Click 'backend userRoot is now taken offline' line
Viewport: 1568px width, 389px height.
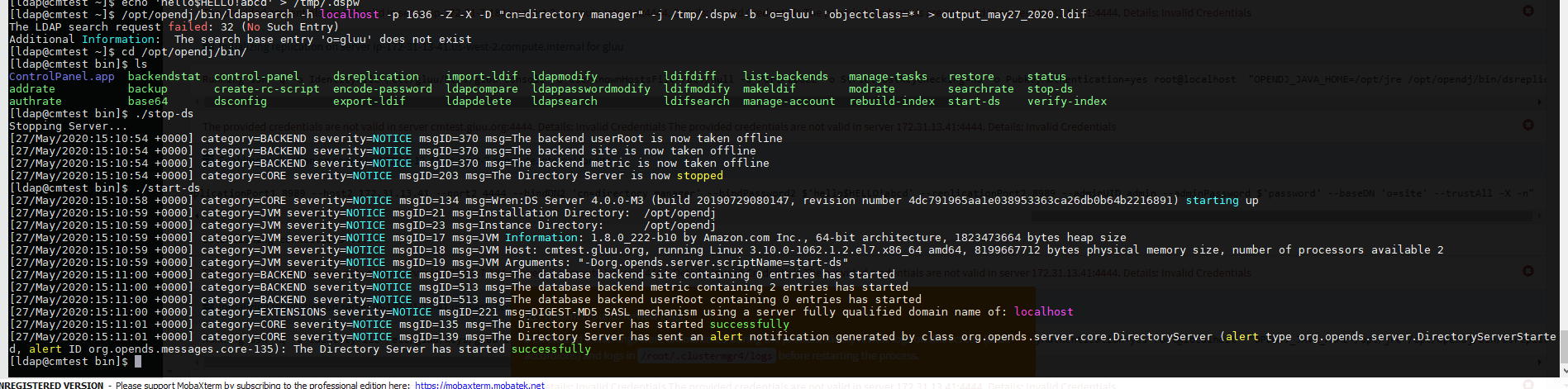(396, 138)
